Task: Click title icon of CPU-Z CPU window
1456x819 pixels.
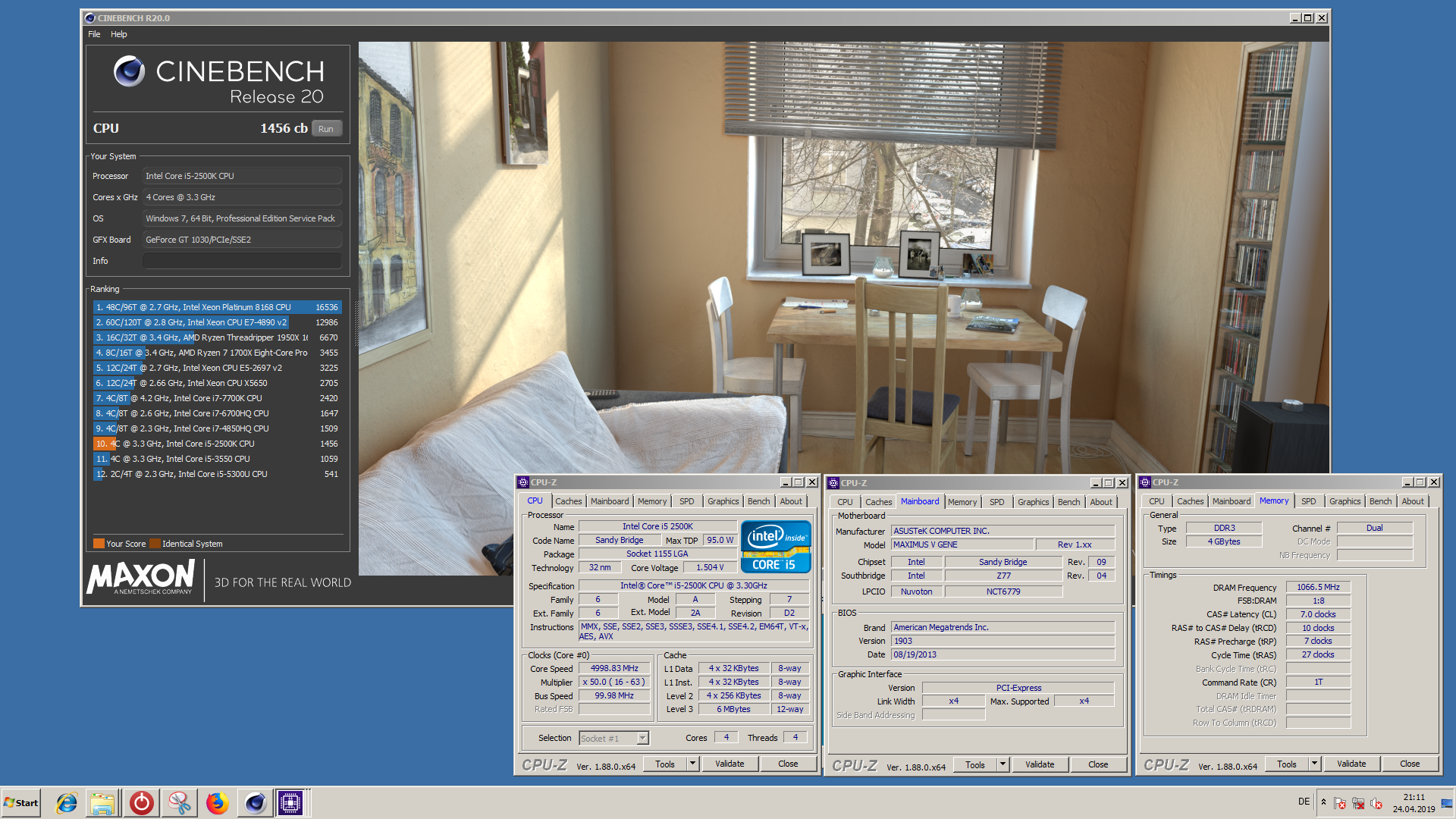Action: (522, 482)
